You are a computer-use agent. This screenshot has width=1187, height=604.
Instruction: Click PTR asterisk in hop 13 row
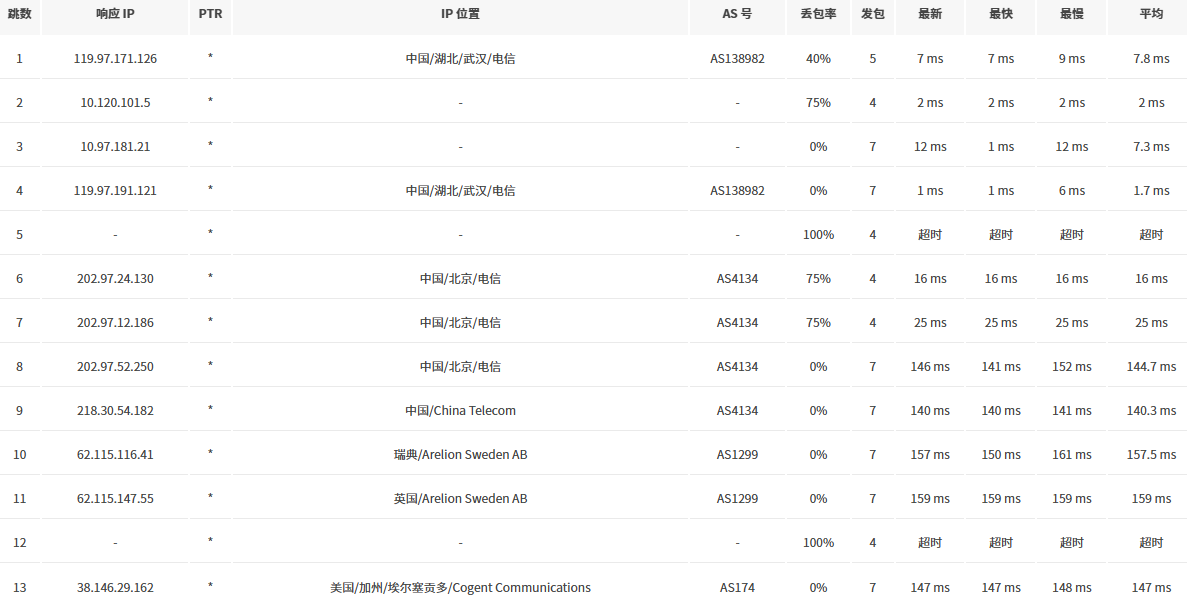[x=210, y=586]
